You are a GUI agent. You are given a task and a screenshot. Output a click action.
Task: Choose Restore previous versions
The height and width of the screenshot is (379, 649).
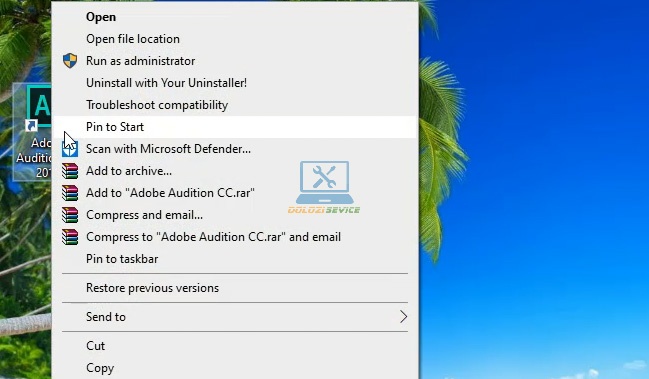pyautogui.click(x=235, y=288)
